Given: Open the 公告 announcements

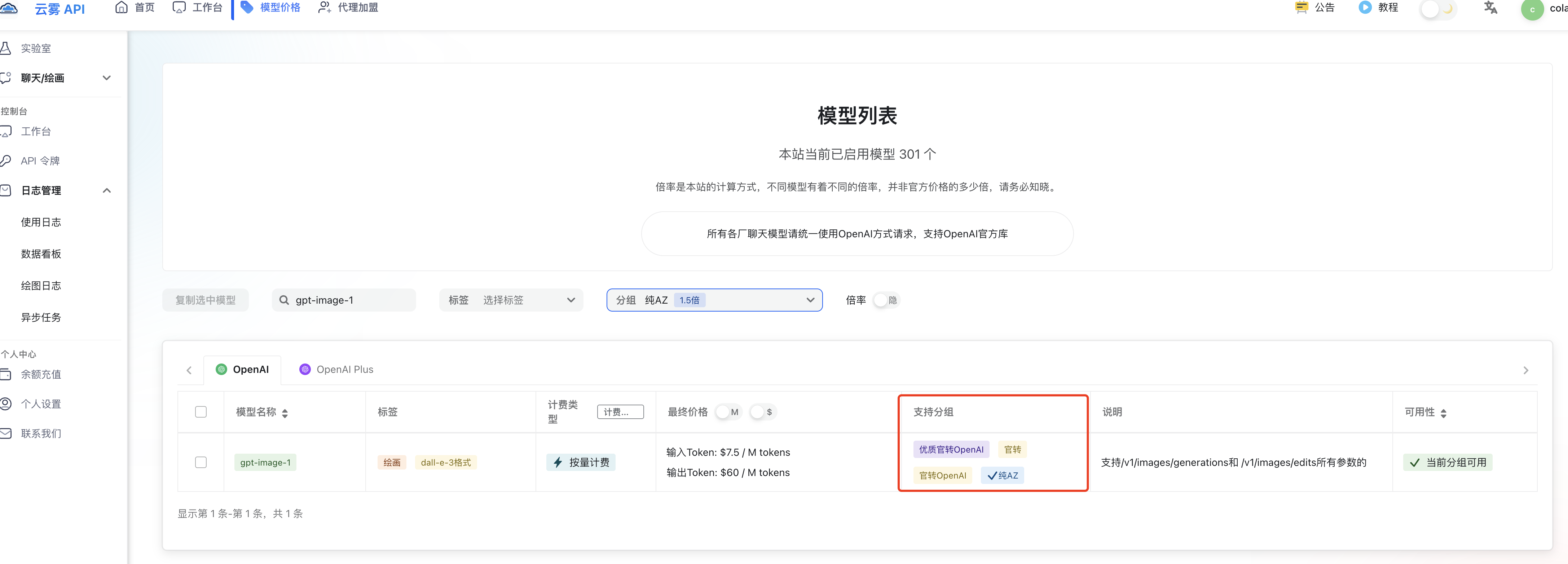Looking at the screenshot, I should 1315,7.
